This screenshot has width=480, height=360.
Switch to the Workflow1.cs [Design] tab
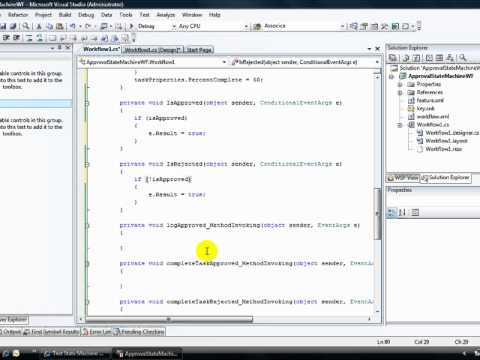[153, 50]
